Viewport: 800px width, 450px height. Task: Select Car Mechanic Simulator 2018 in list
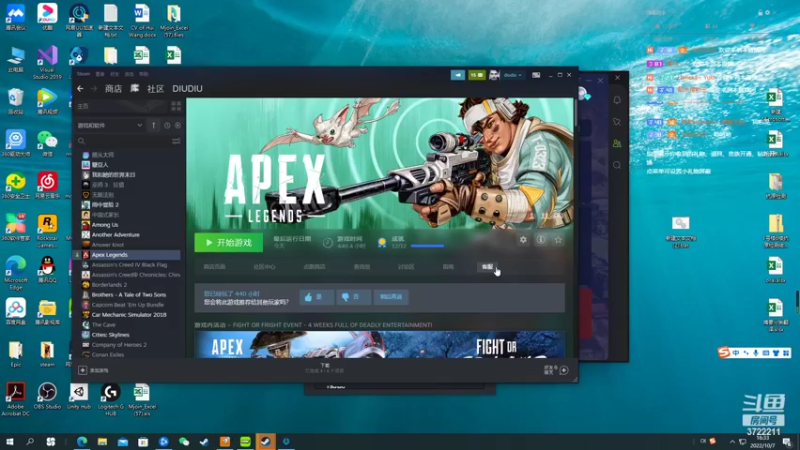(x=129, y=315)
